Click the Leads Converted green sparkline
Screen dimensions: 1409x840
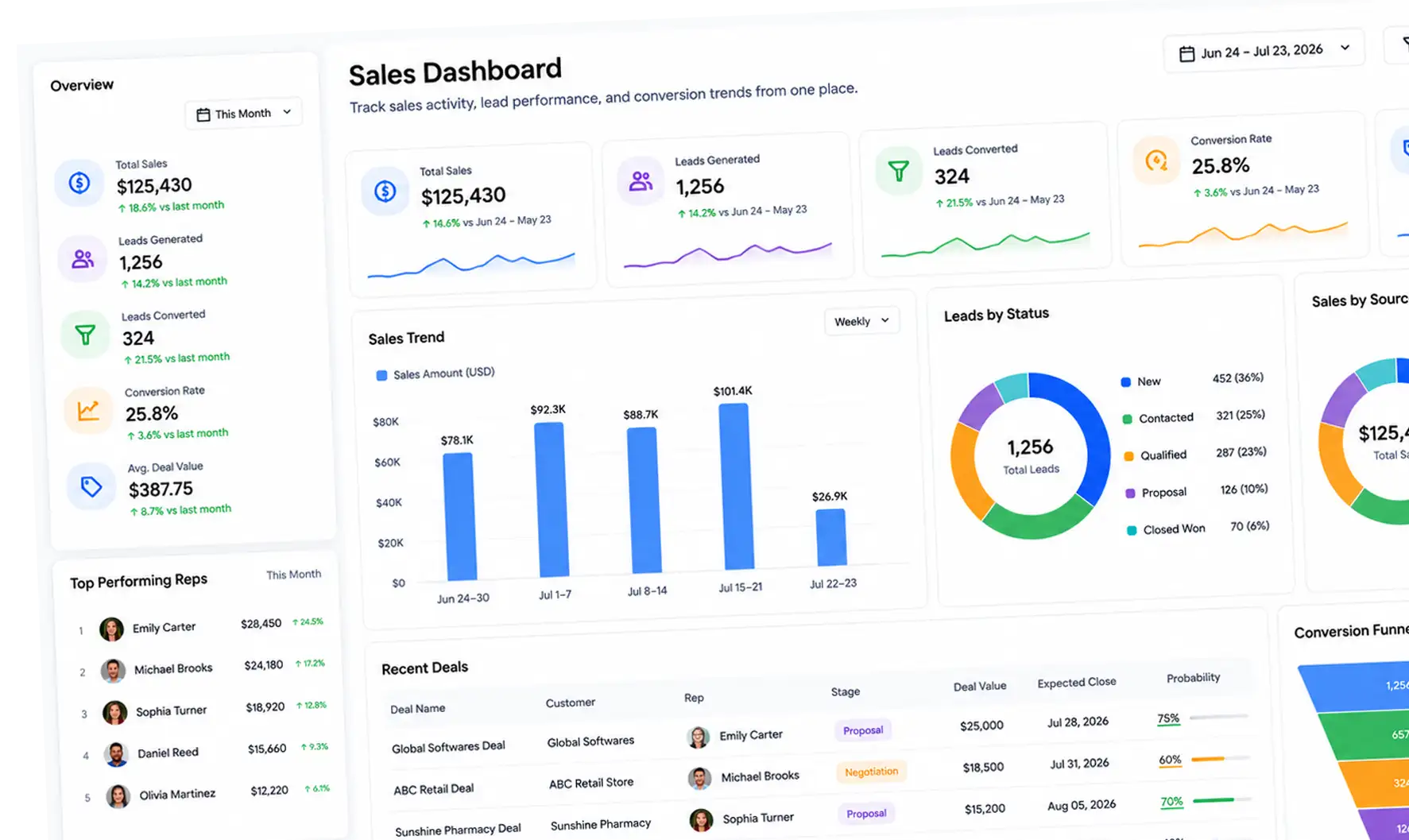coord(985,244)
